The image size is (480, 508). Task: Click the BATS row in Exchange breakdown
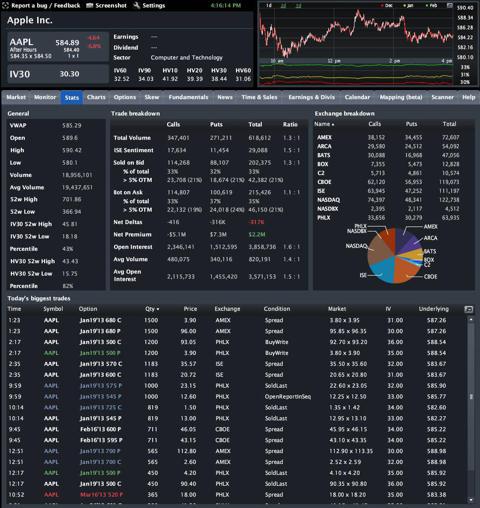394,155
